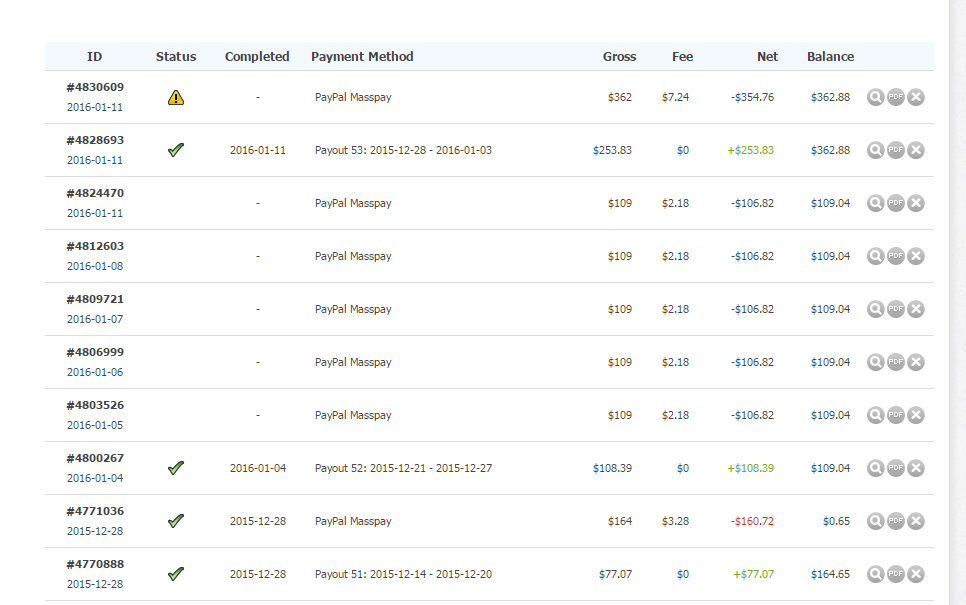Download PDF for transaction #4828693
The image size is (966, 605).
896,150
